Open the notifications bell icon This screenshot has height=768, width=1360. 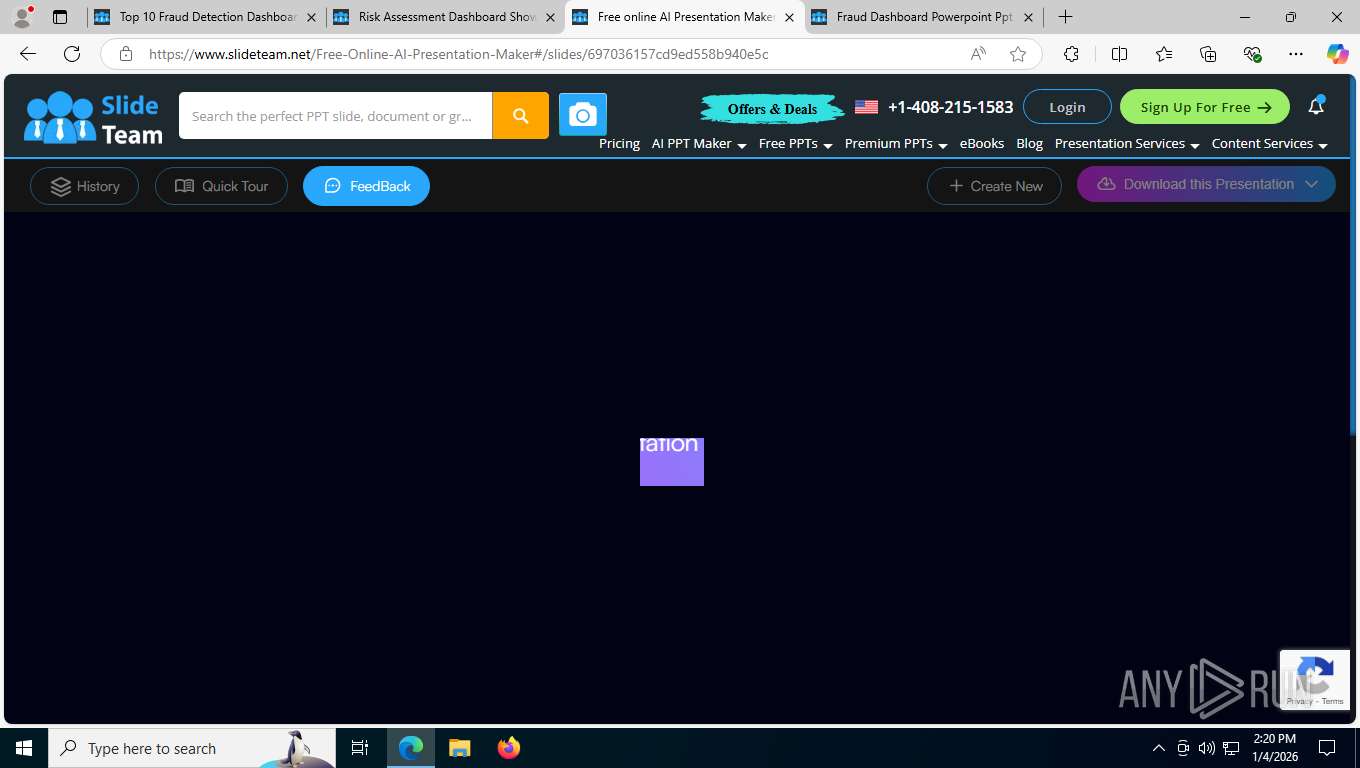(1316, 106)
